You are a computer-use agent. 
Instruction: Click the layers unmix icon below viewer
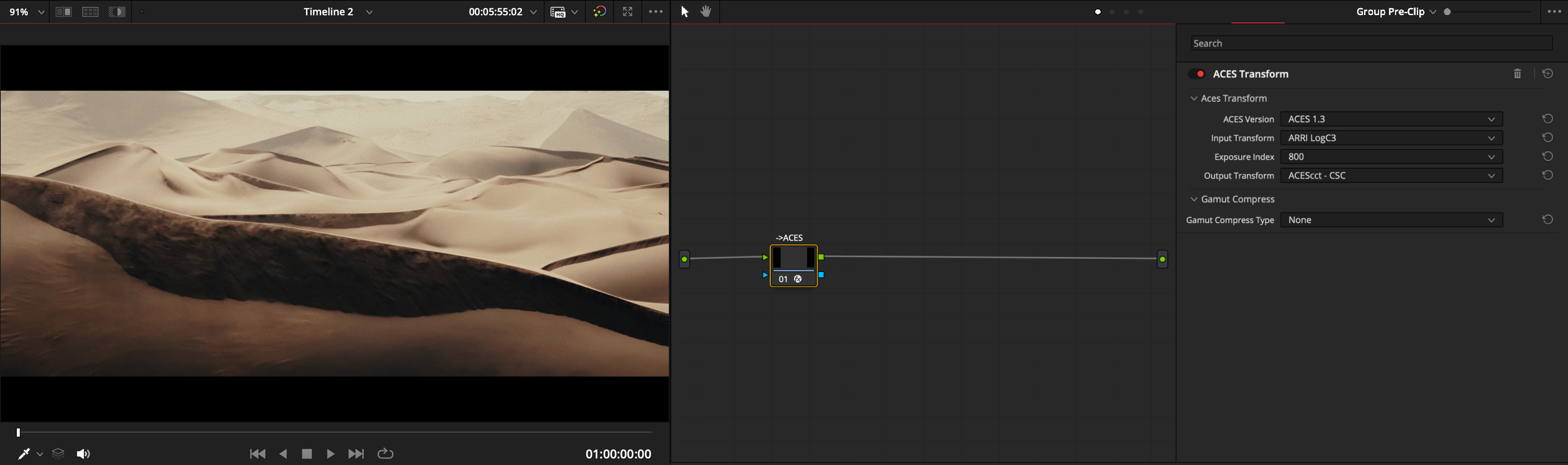[x=58, y=453]
